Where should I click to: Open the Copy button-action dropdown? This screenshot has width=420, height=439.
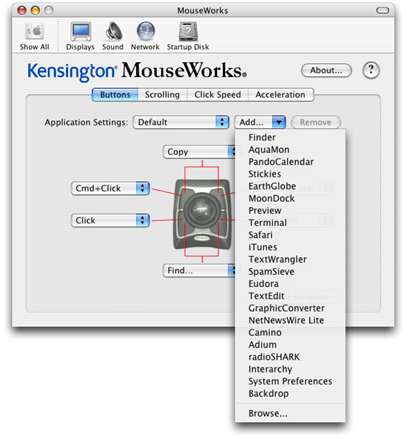pyautogui.click(x=200, y=152)
